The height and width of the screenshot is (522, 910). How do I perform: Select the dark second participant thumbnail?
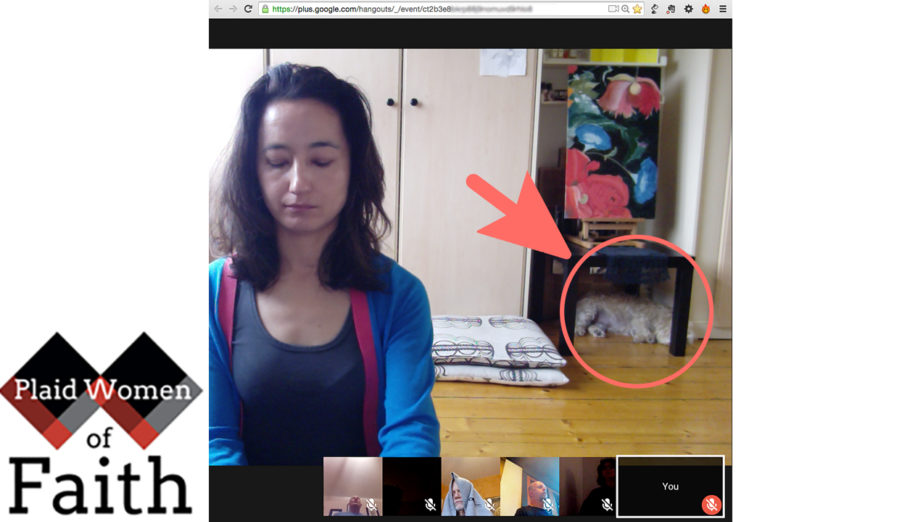coord(411,486)
